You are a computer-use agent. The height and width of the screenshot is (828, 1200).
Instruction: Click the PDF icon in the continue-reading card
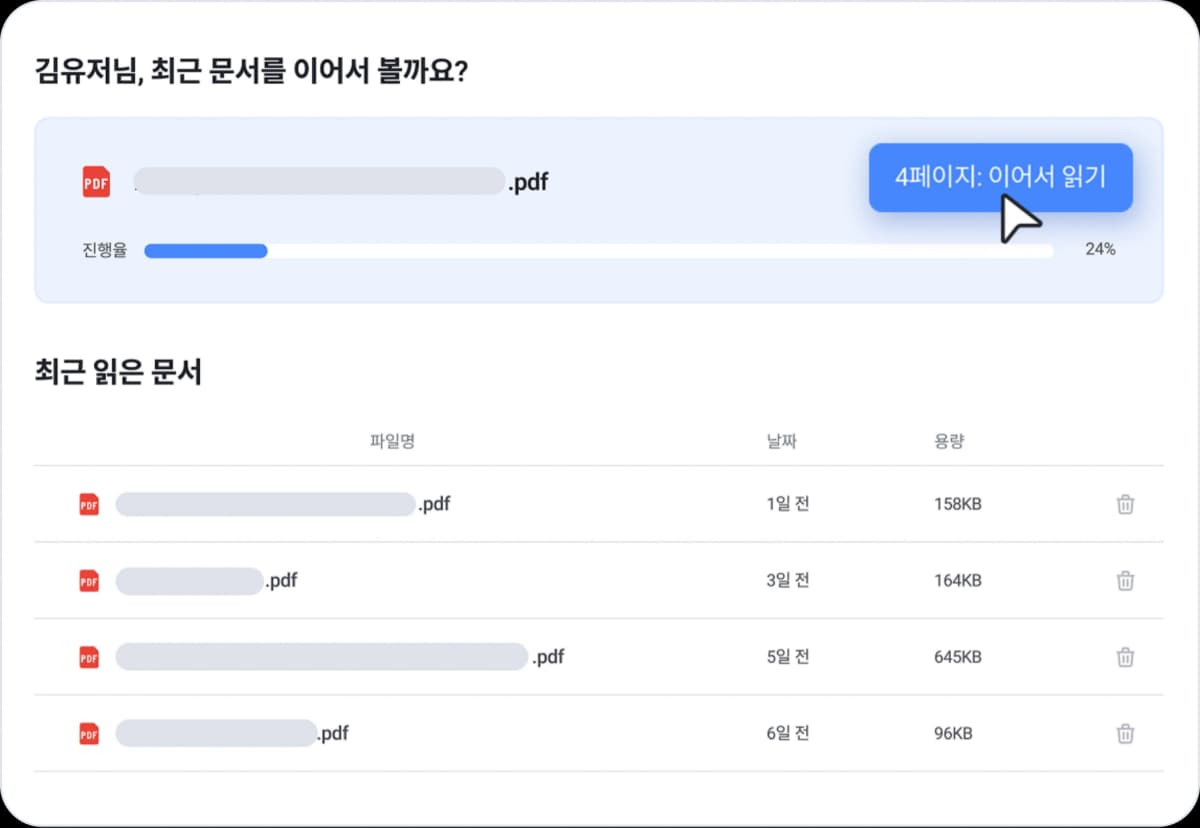coord(96,182)
